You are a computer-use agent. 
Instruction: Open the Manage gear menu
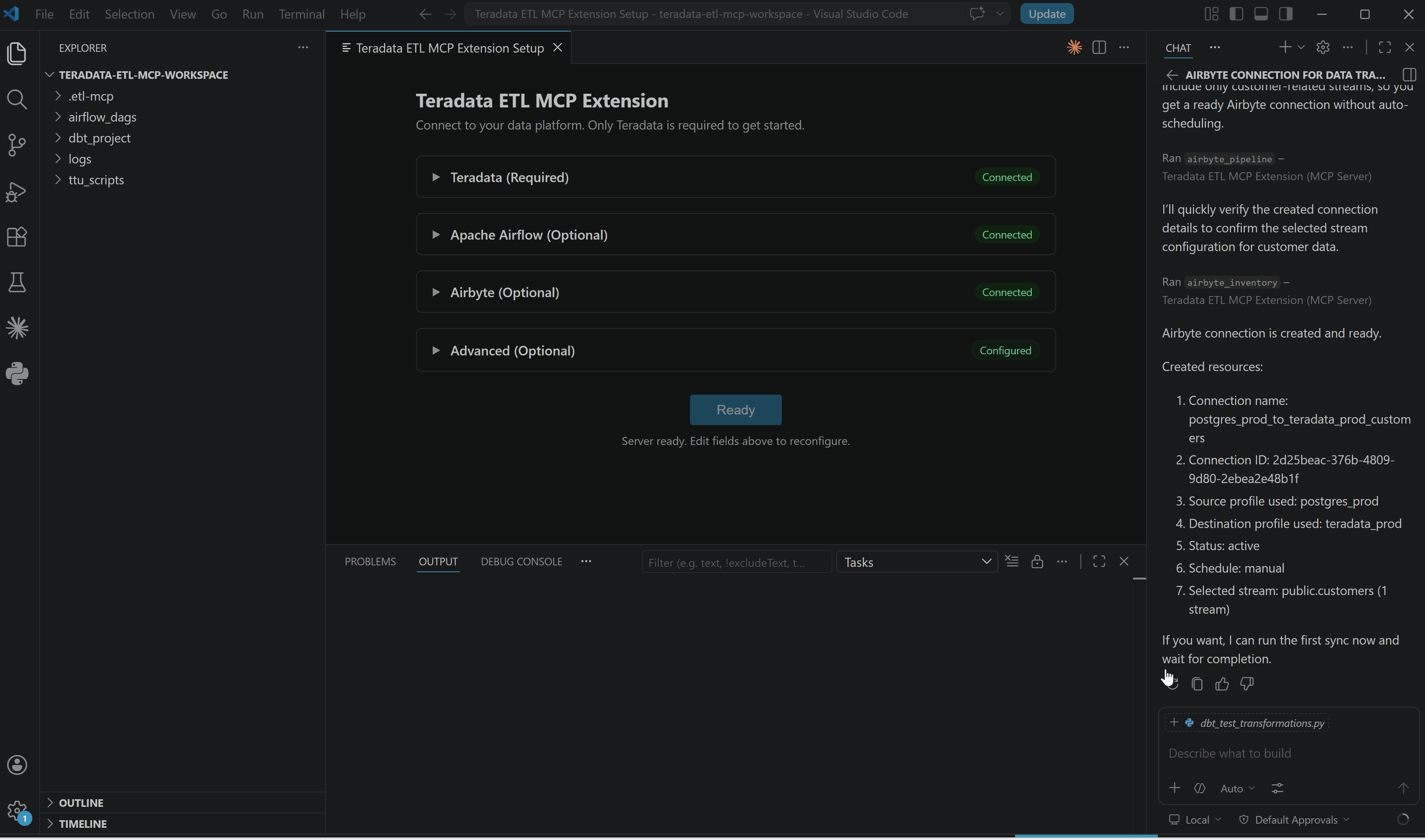(17, 811)
